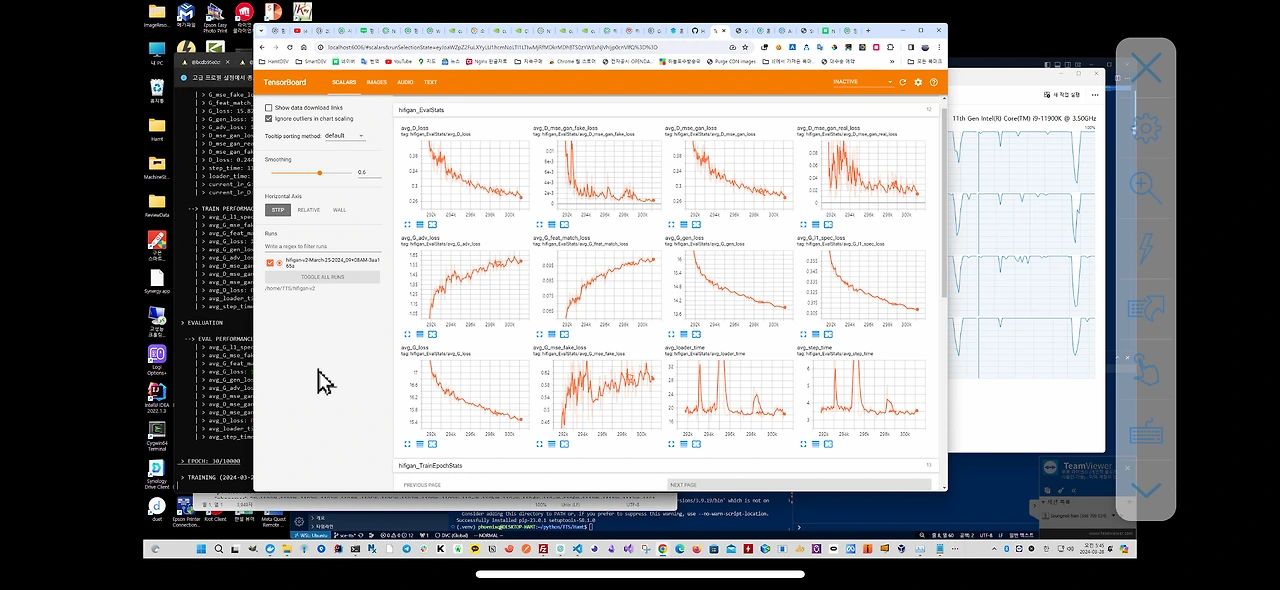This screenshot has width=1280, height=590.
Task: Enable Show data download links checkbox
Action: (x=269, y=108)
